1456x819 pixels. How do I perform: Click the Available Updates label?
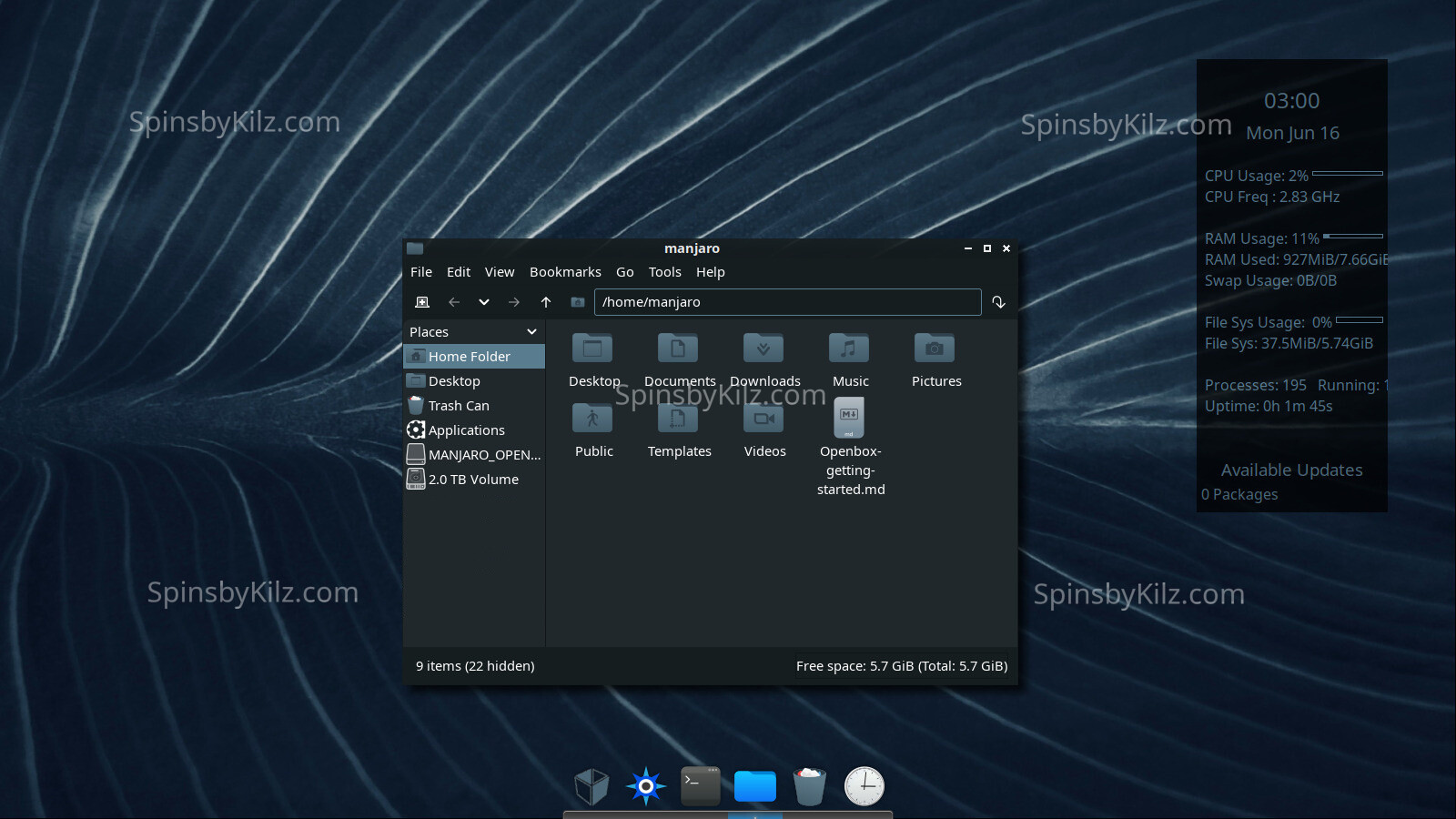coord(1292,470)
